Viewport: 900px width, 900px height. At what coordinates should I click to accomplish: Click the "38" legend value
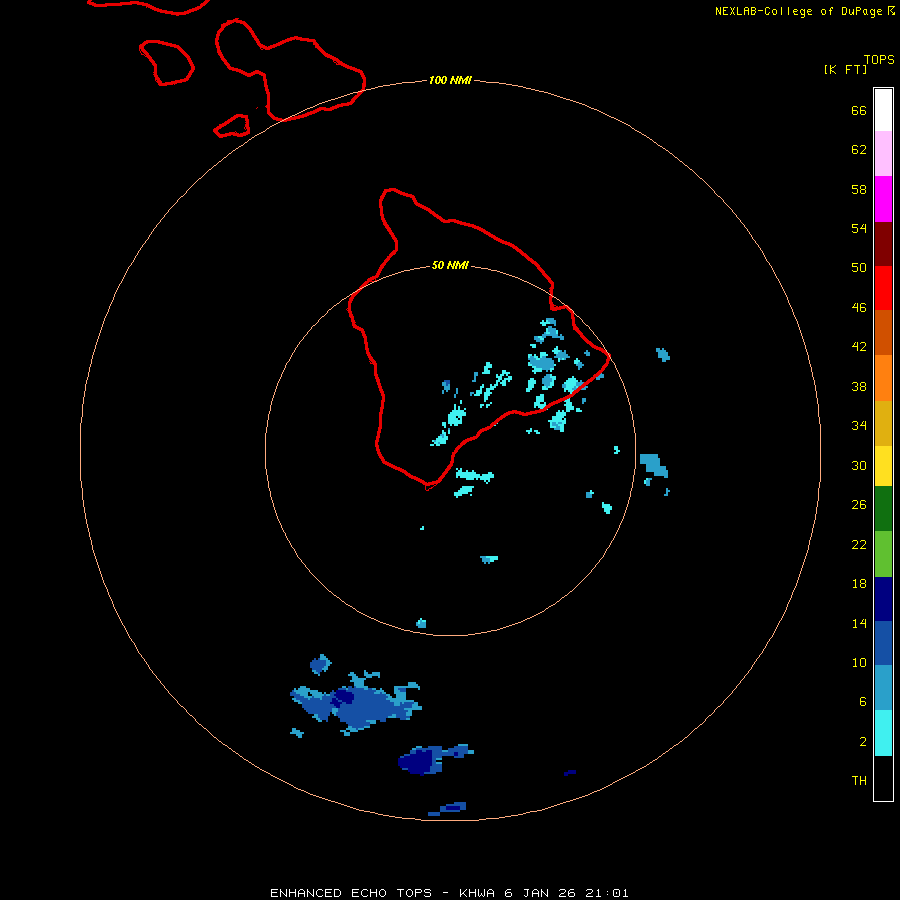(x=859, y=386)
